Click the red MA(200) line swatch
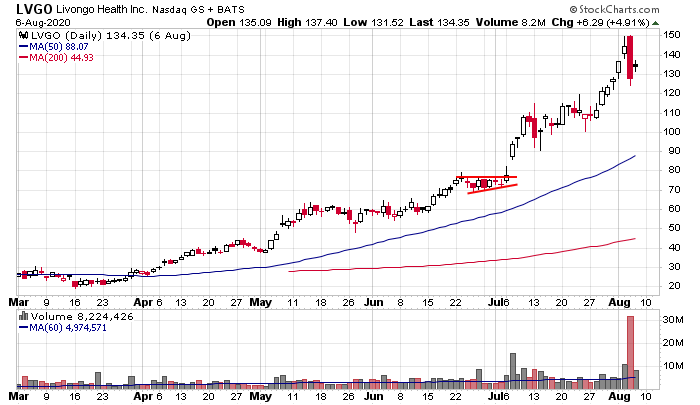700x405 pixels. (x=24, y=58)
